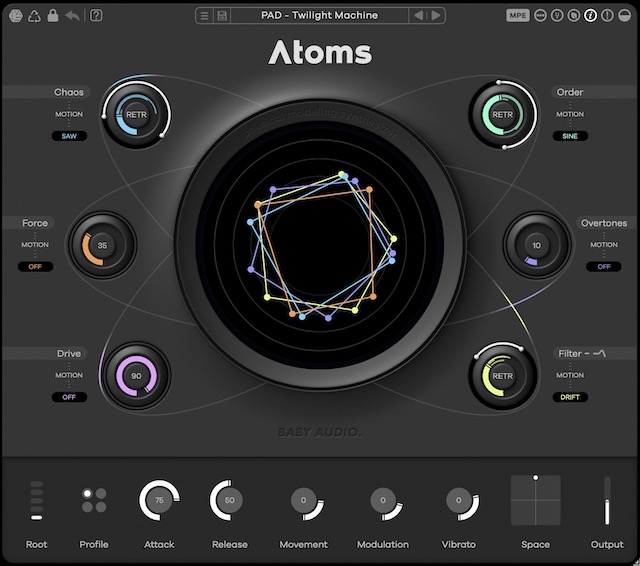Toggle Force motion OFF switch
This screenshot has height=566, width=640.
point(35,267)
